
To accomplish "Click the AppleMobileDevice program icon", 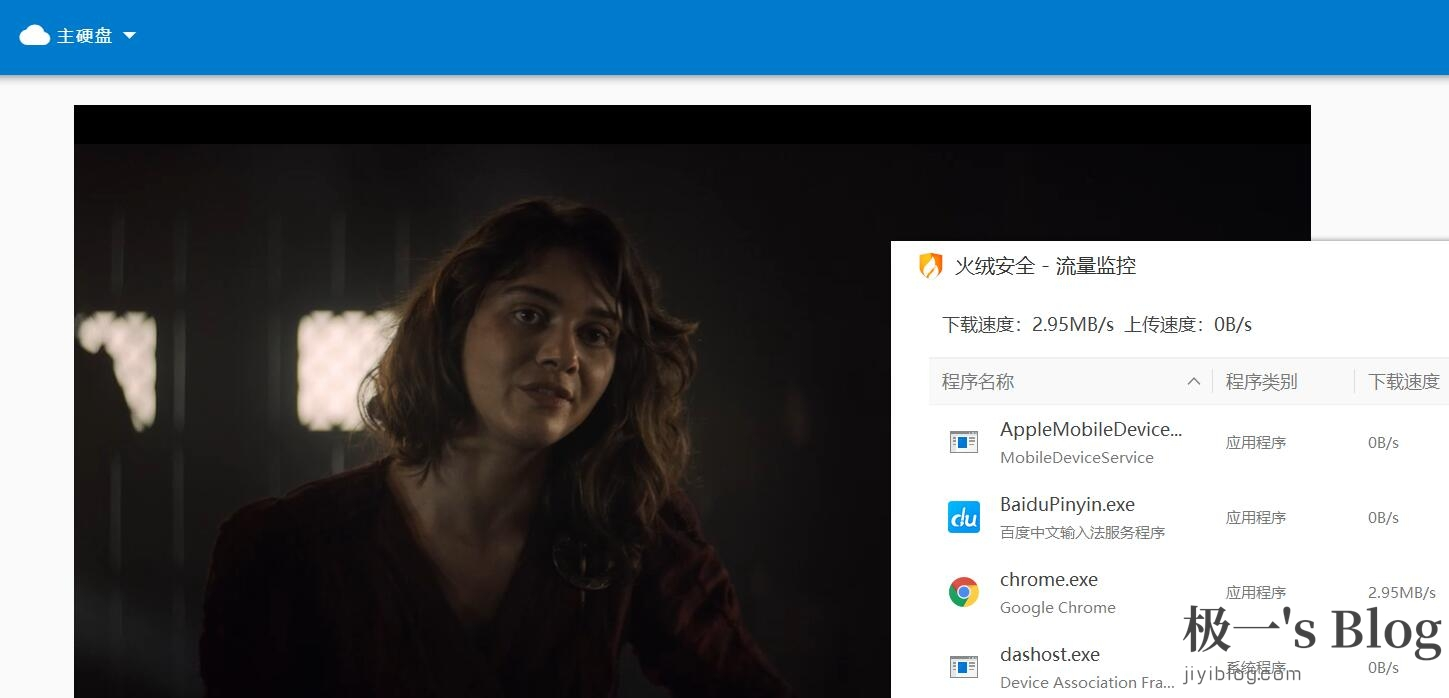I will [964, 442].
